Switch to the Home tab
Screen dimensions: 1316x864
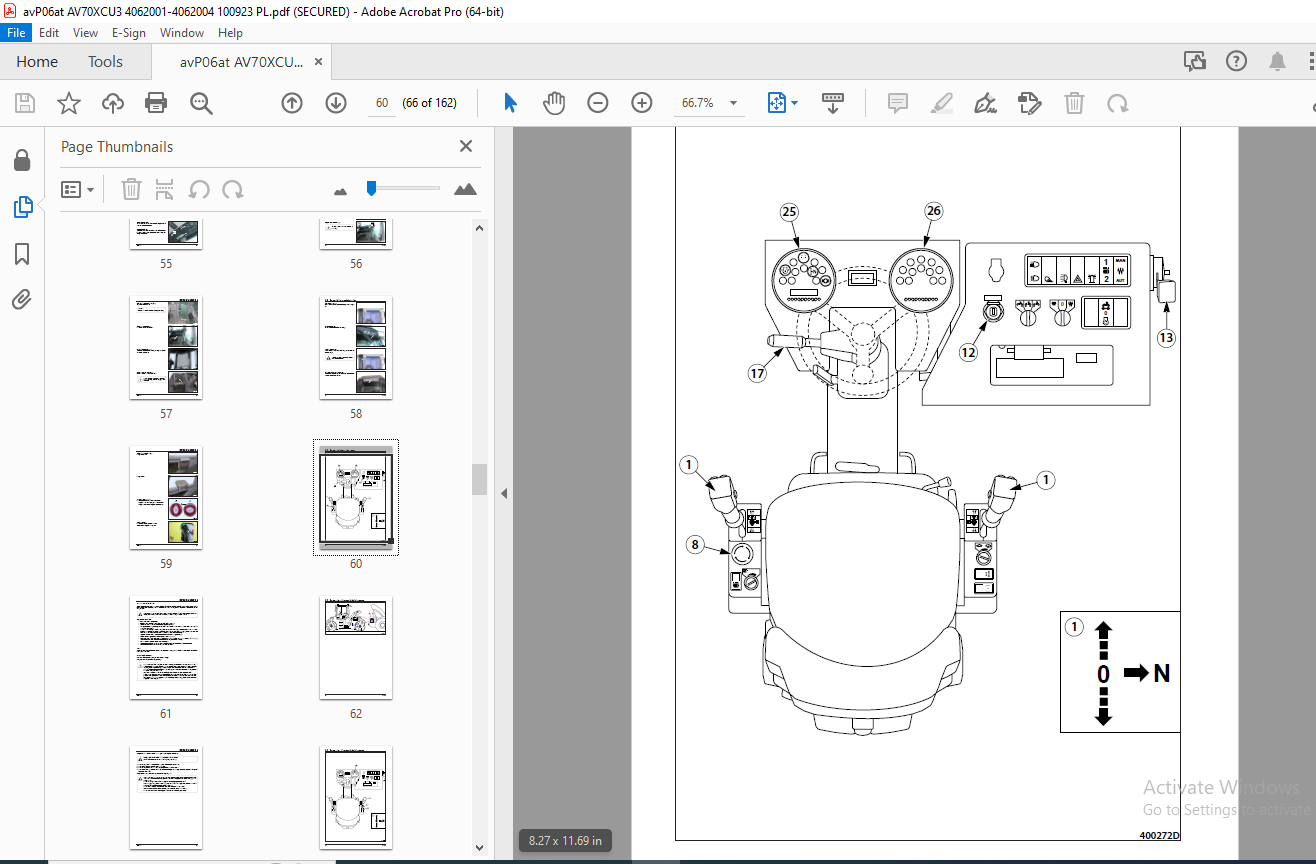click(x=37, y=62)
